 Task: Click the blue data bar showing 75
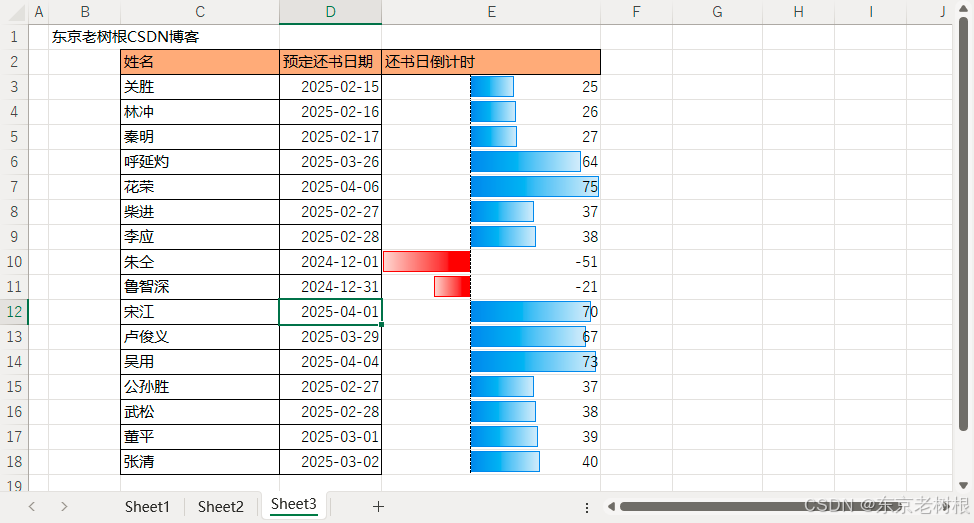(x=534, y=187)
